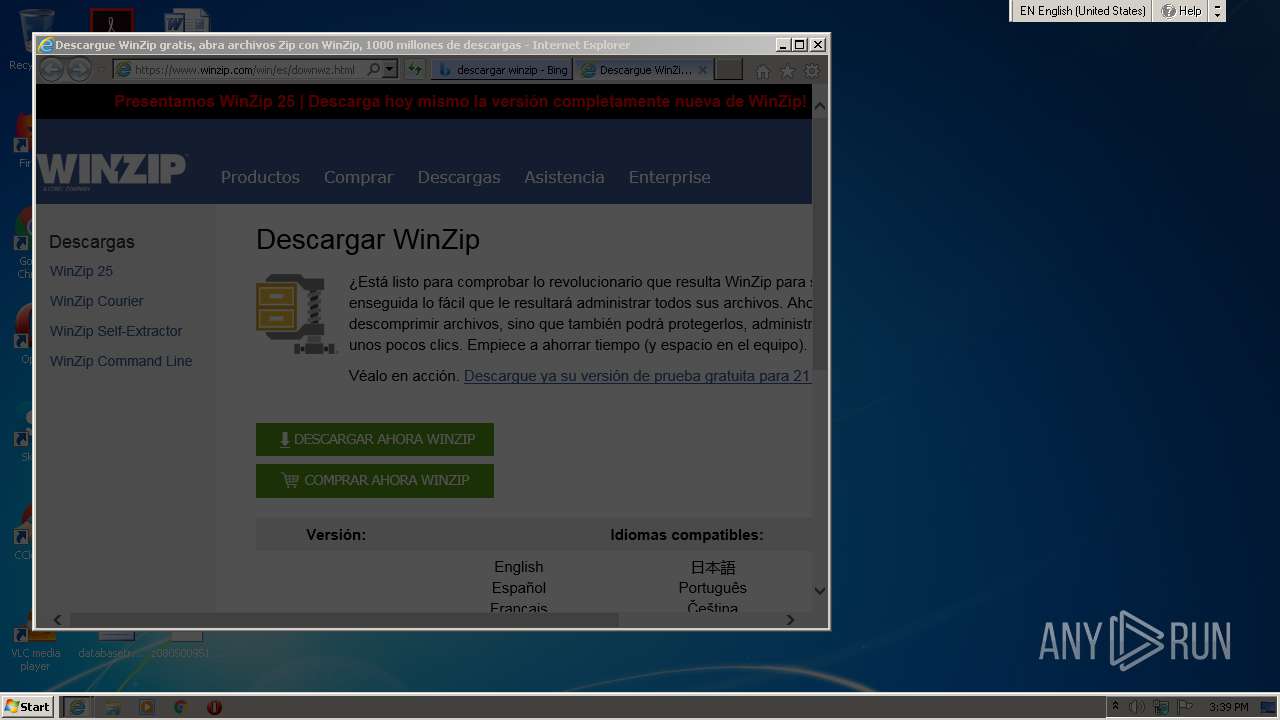Image resolution: width=1280 pixels, height=720 pixels.
Task: Open the Favorites star icon
Action: [x=787, y=71]
